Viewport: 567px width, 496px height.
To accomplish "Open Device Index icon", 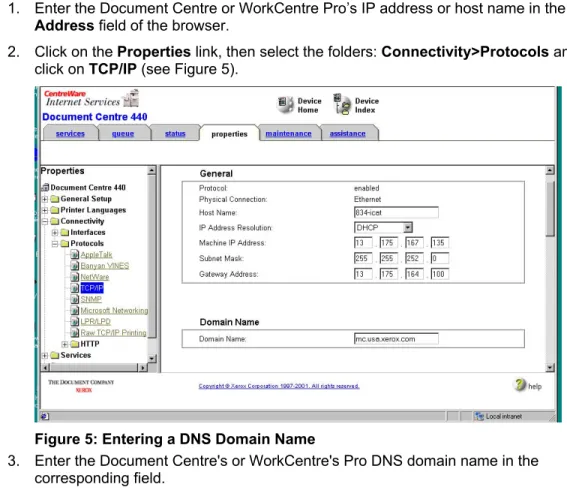I will pos(342,105).
